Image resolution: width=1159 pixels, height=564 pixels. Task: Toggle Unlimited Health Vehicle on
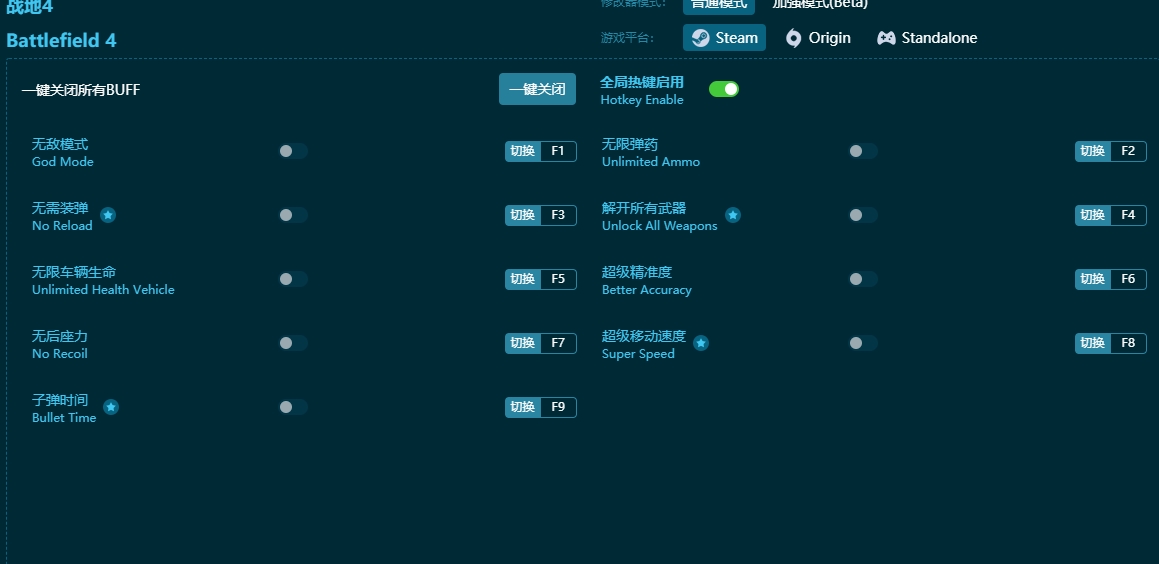tap(293, 279)
